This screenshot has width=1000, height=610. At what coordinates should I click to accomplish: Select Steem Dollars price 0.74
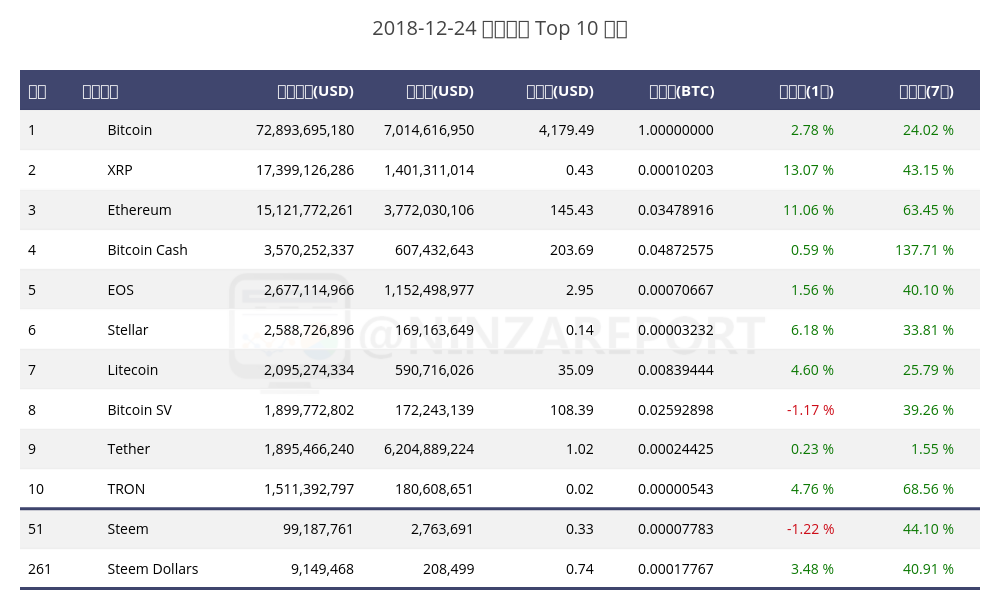click(x=580, y=569)
